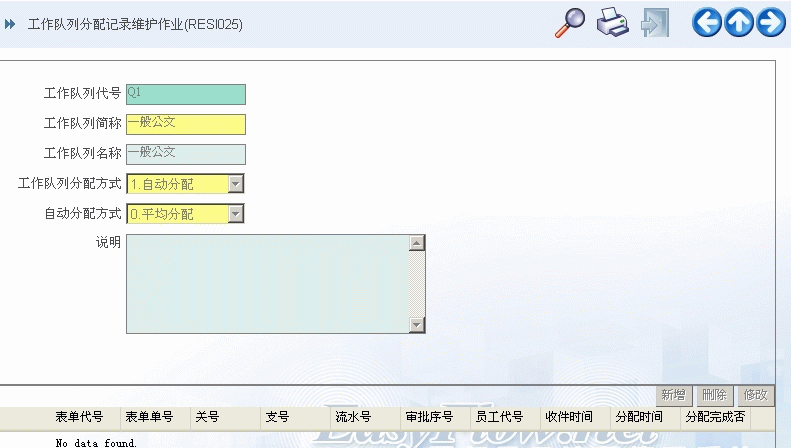Click inside the 说明 text area
The height and width of the screenshot is (448, 791).
267,284
